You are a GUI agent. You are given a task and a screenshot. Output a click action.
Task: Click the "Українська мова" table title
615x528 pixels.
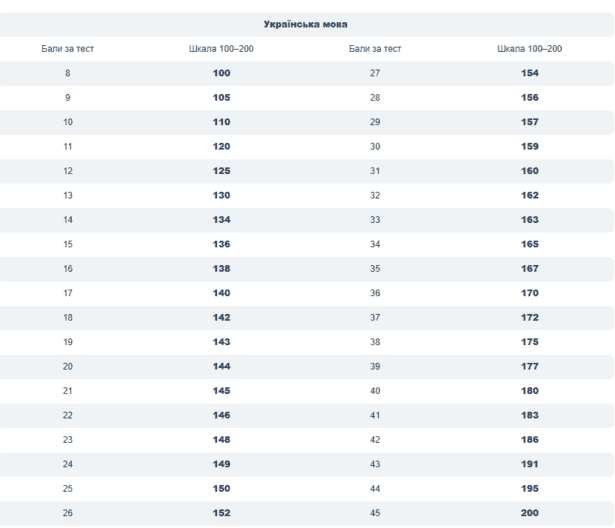click(306, 23)
